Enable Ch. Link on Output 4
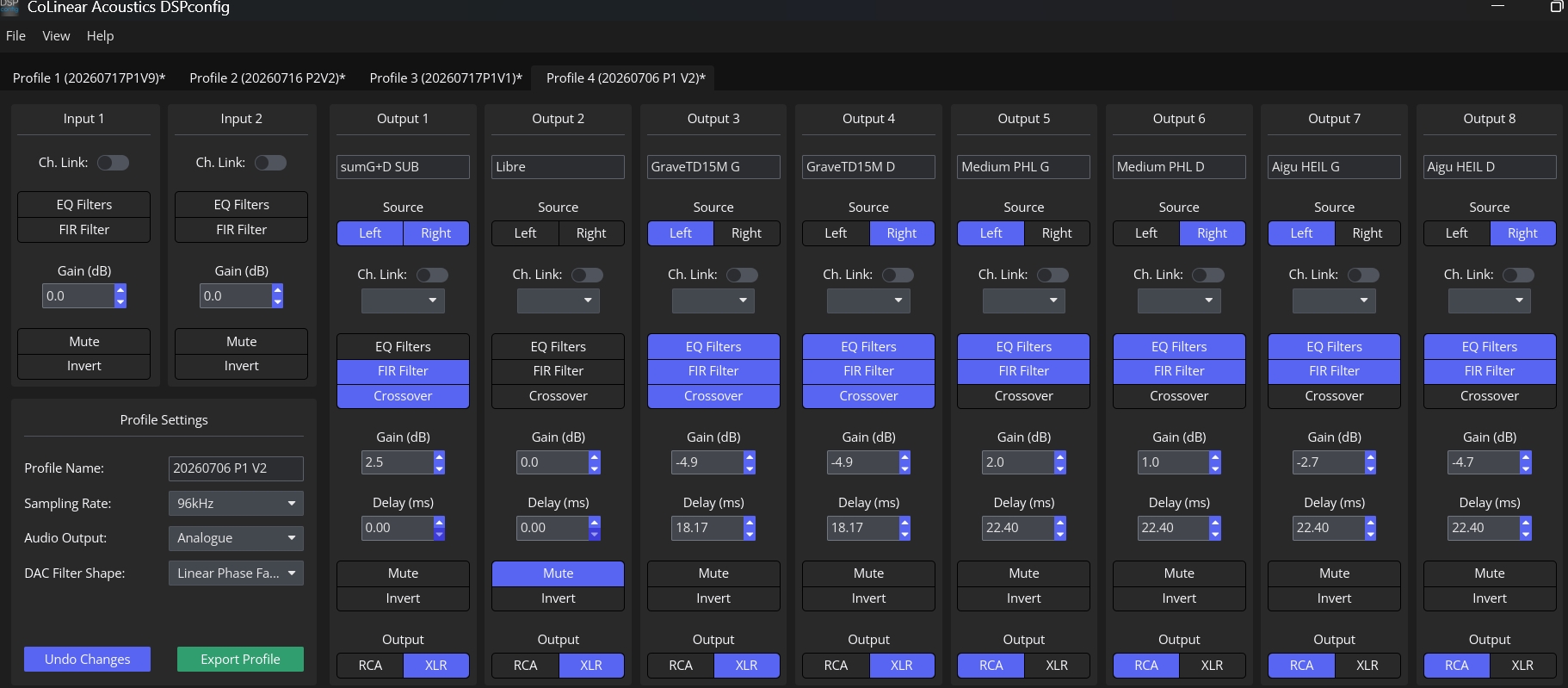1568x688 pixels. tap(898, 275)
